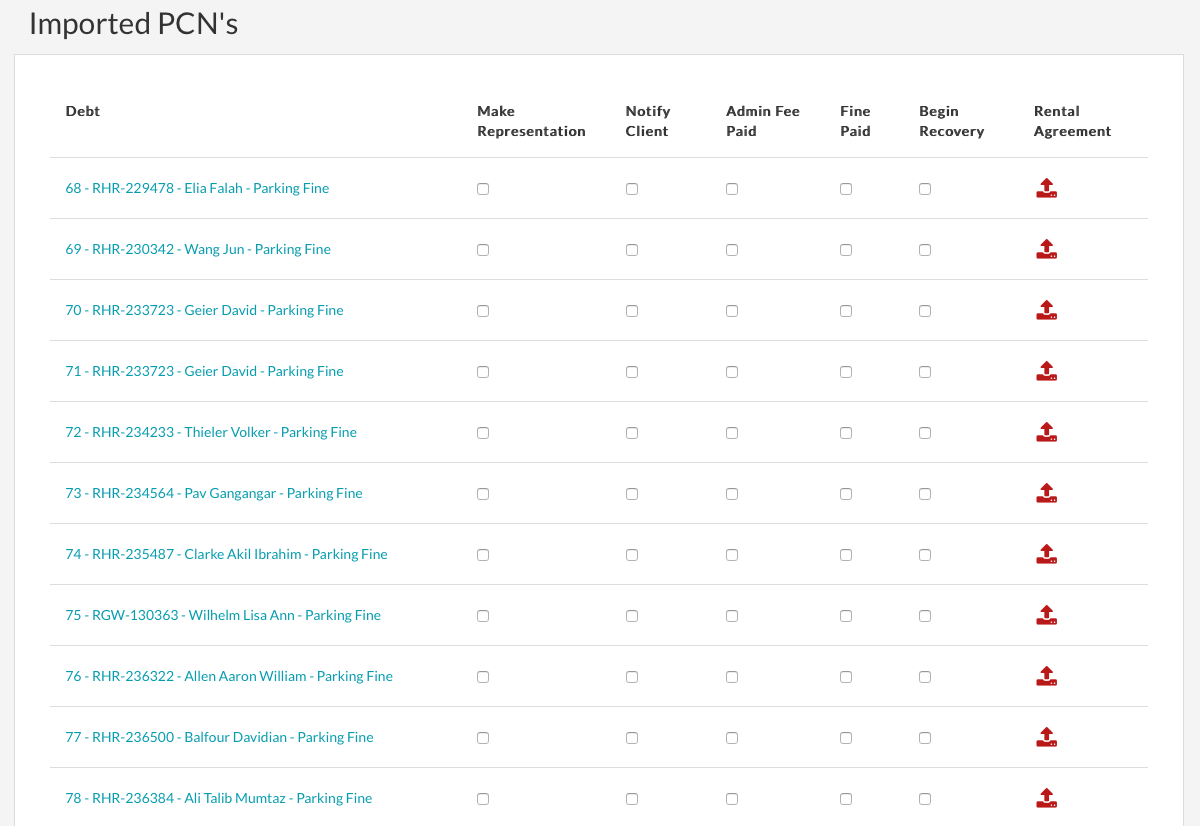Check Notify Client for Elia Falah
Viewport: 1200px width, 826px height.
[632, 189]
